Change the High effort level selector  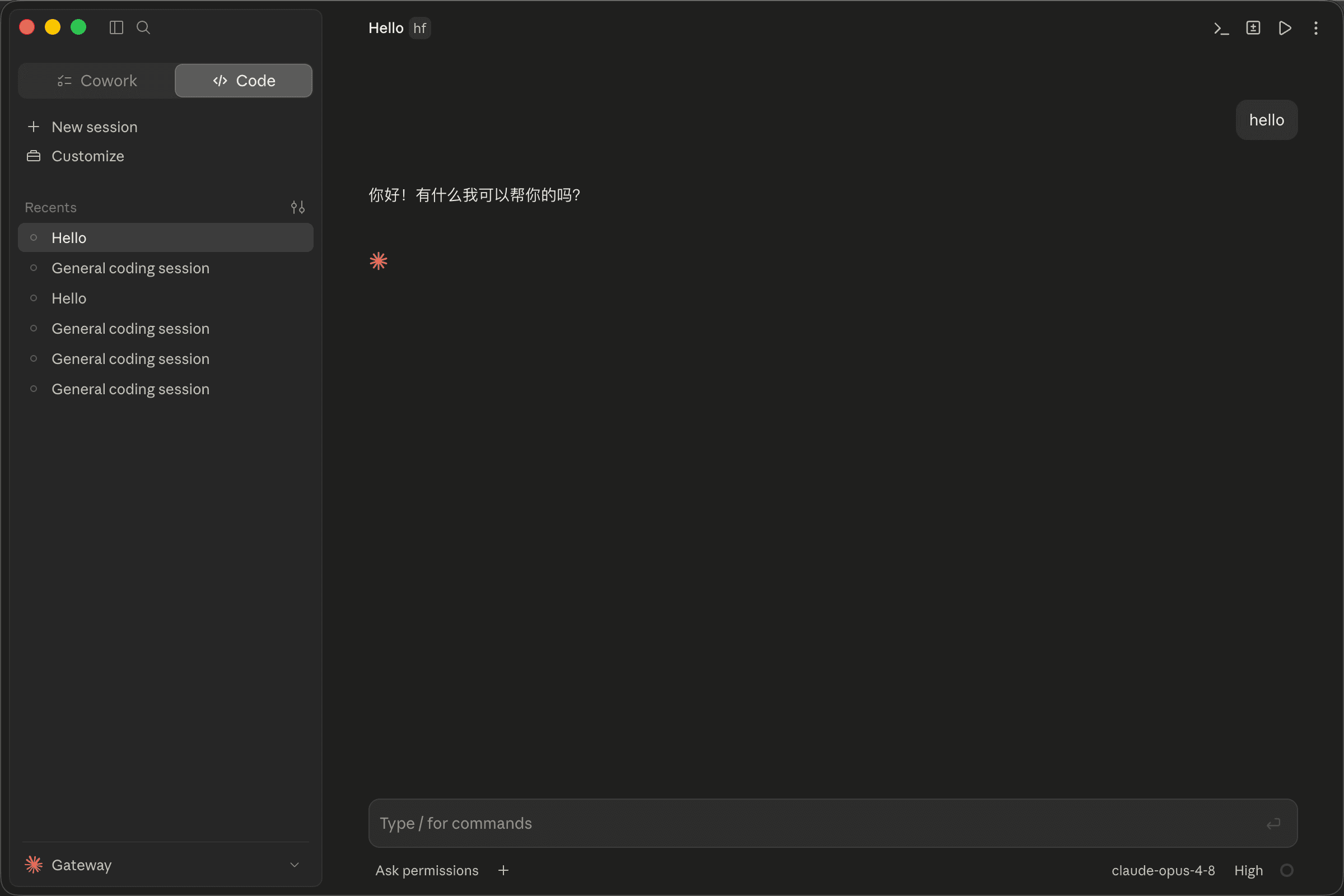click(x=1249, y=870)
